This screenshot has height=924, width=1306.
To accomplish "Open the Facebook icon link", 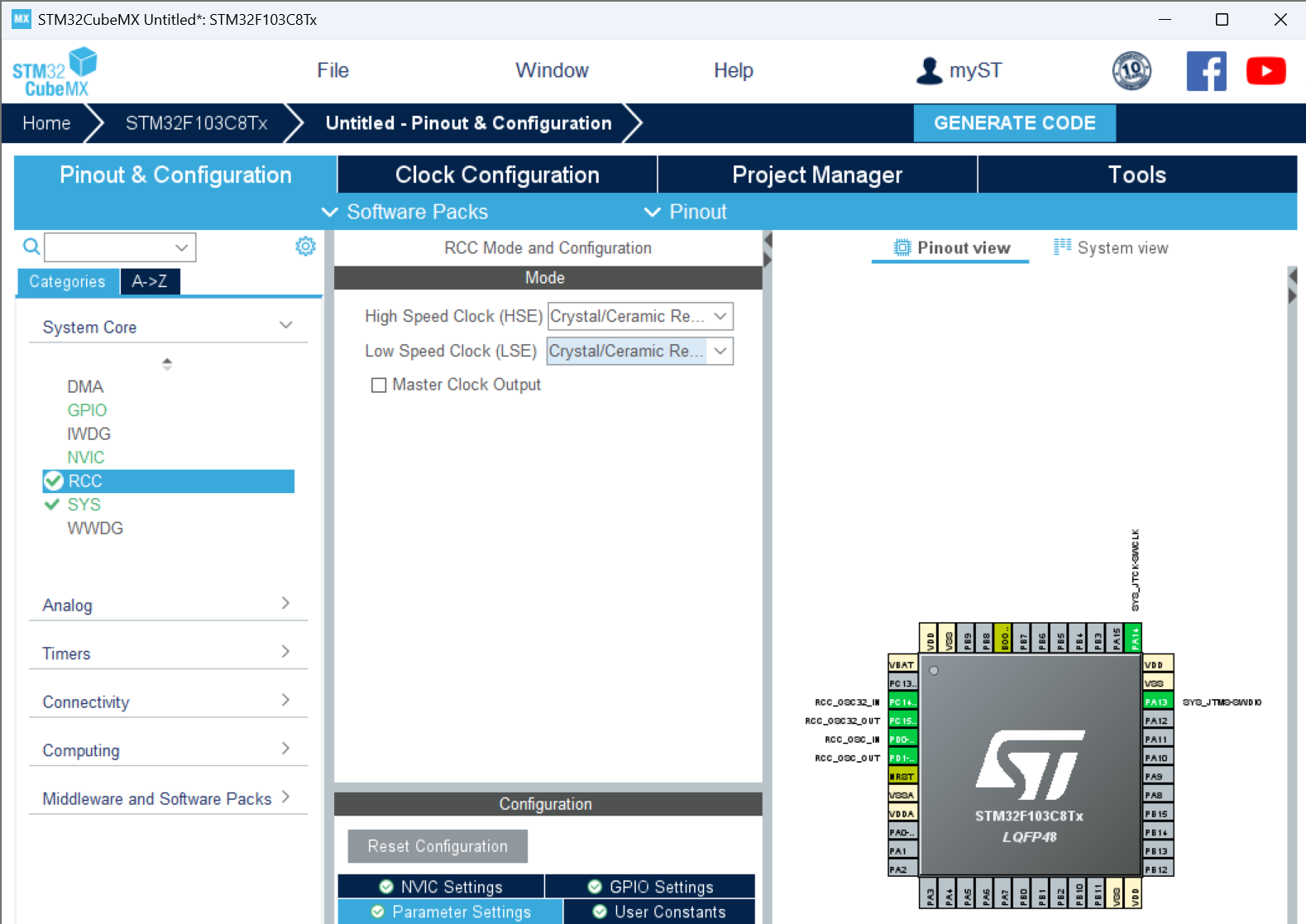I will (1206, 71).
